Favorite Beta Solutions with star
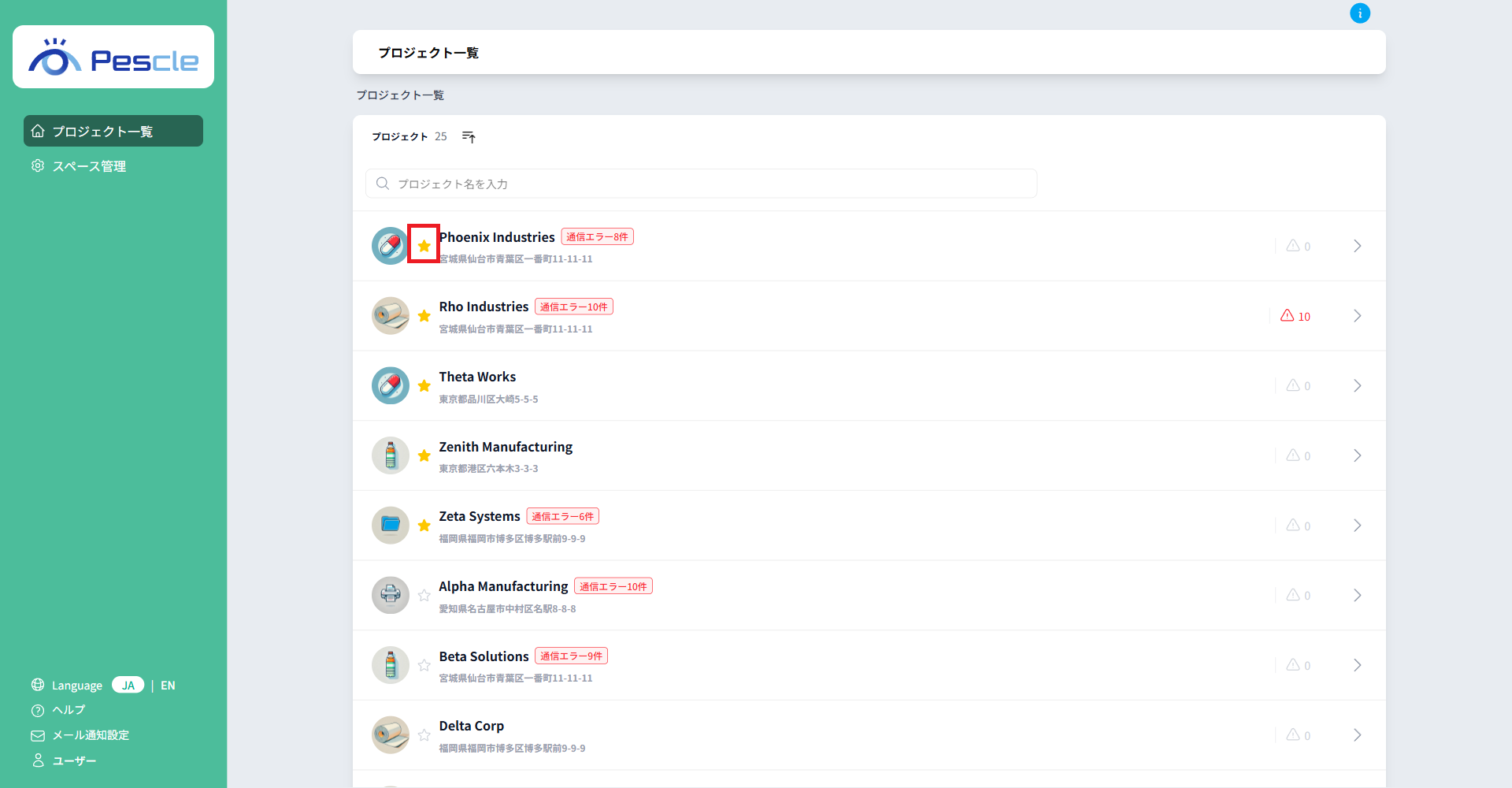1512x788 pixels. coord(424,665)
